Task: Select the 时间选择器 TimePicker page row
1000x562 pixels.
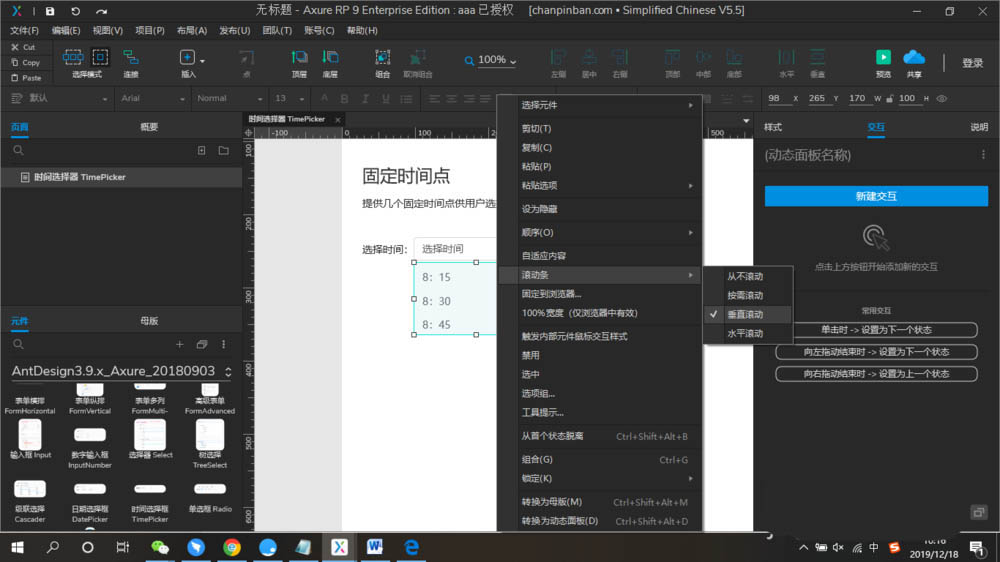Action: 122,177
